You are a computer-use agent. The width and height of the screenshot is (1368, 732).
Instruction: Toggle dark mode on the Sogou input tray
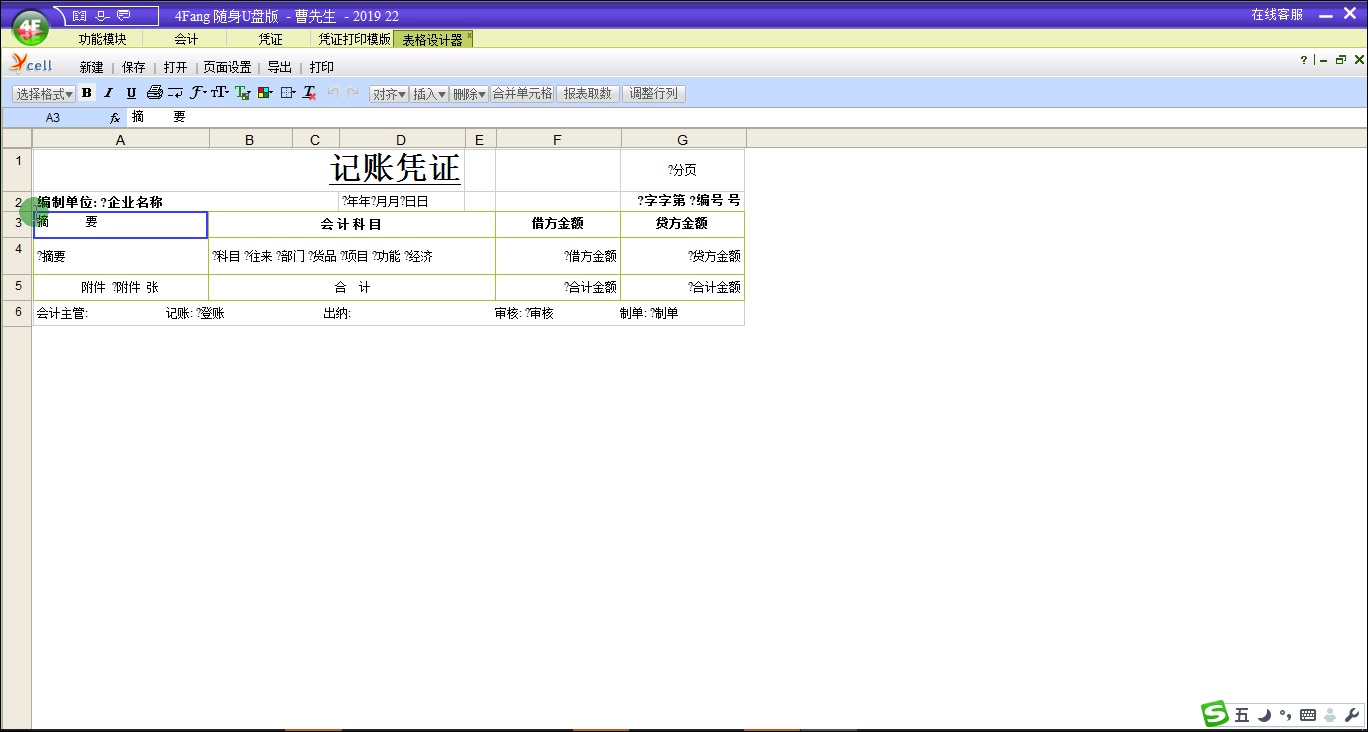pyautogui.click(x=1263, y=715)
